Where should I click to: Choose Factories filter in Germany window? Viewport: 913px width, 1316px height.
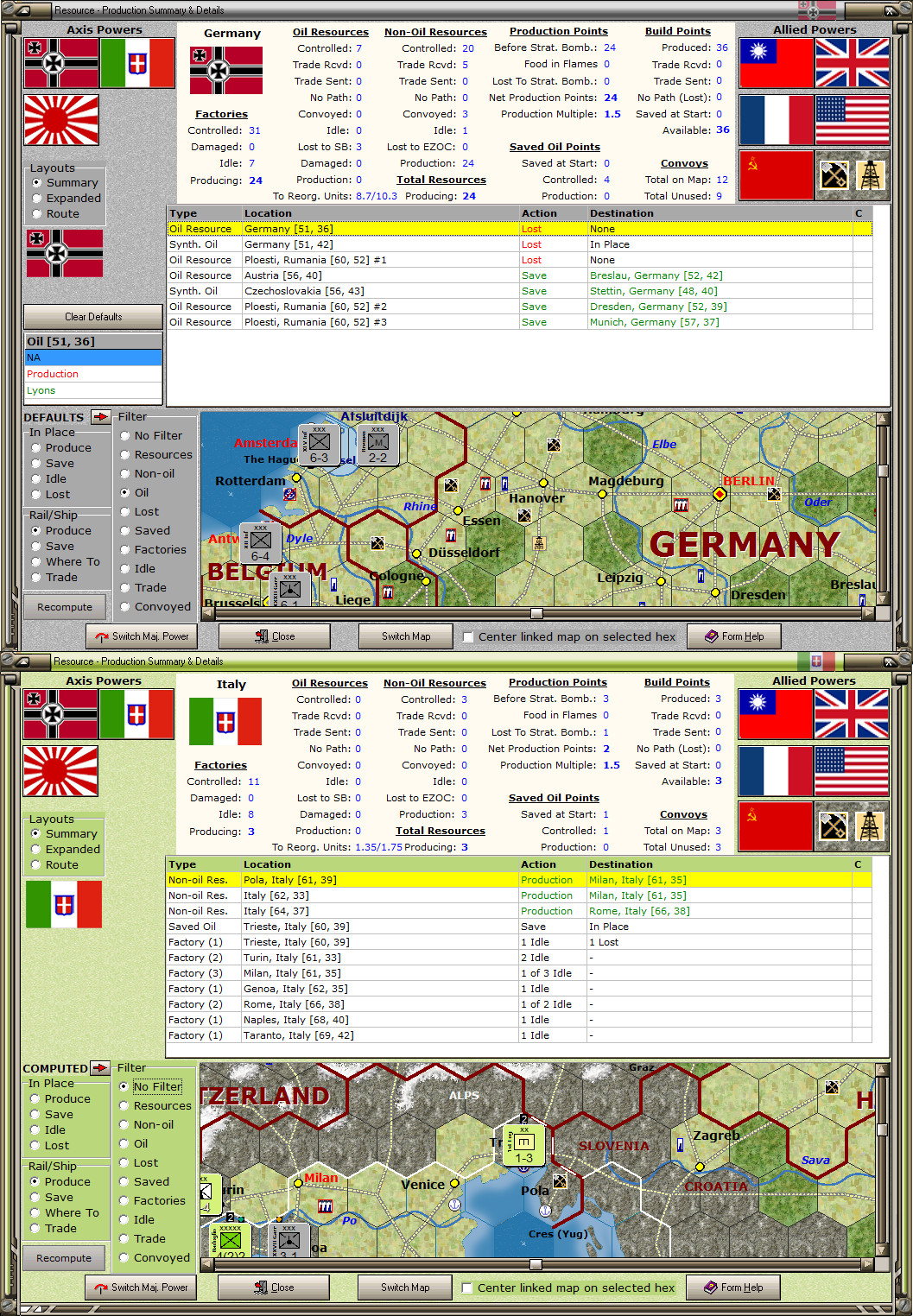tap(125, 549)
